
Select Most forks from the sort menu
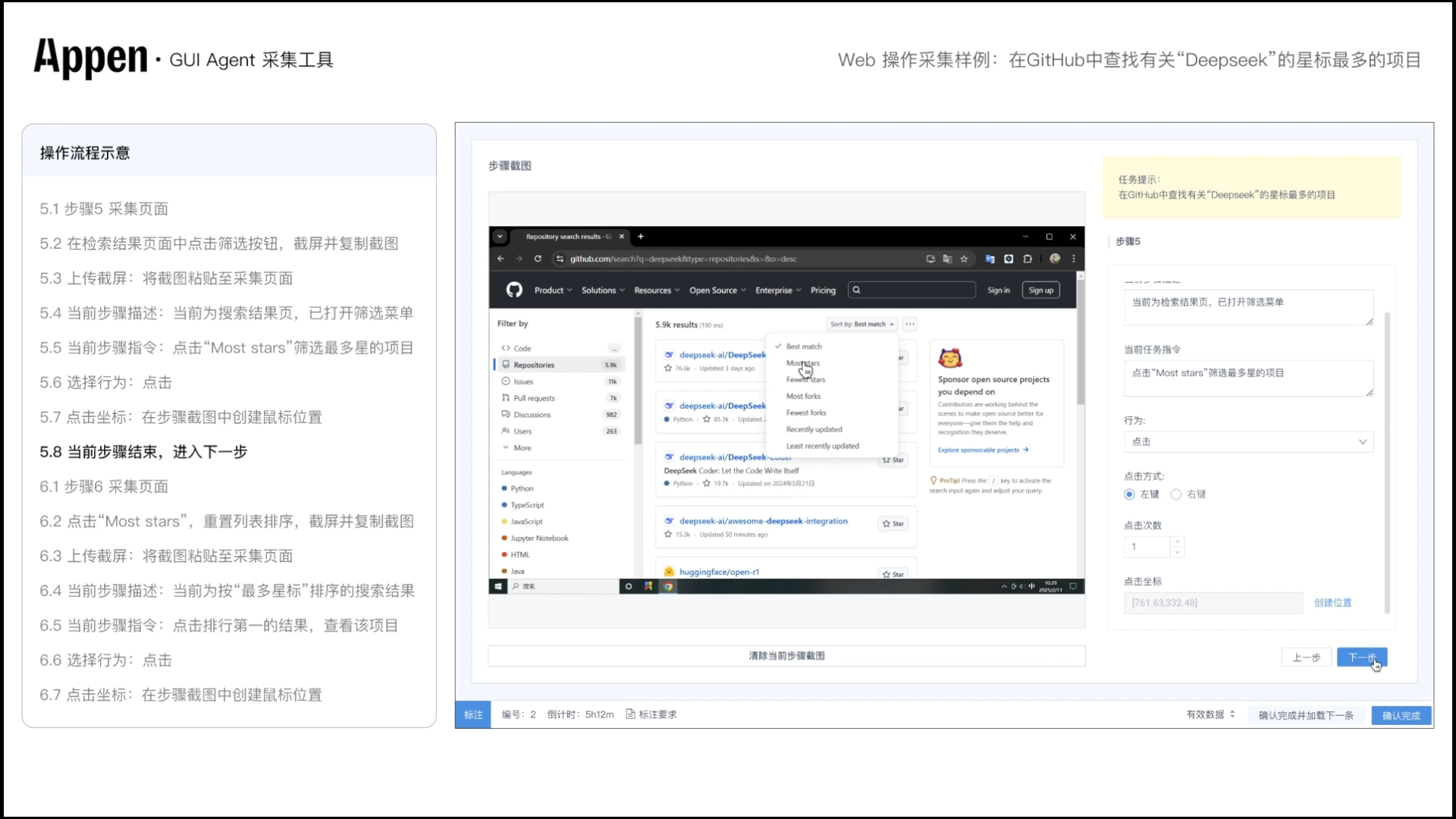coord(804,396)
